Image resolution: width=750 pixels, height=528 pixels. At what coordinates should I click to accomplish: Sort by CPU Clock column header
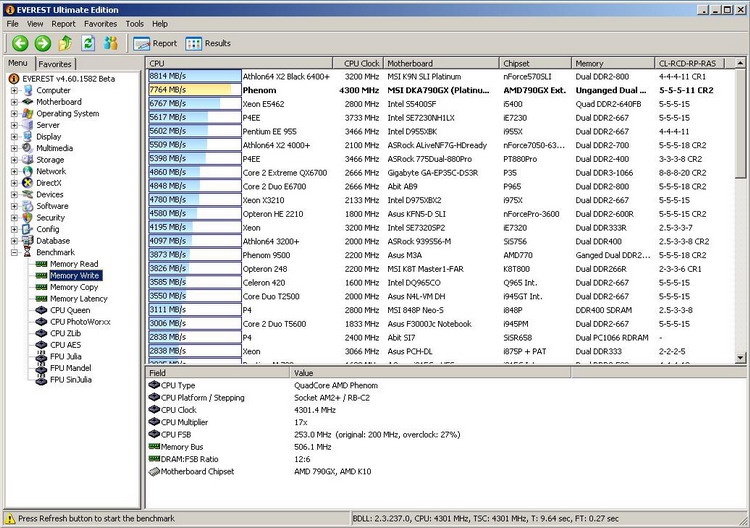coord(358,63)
